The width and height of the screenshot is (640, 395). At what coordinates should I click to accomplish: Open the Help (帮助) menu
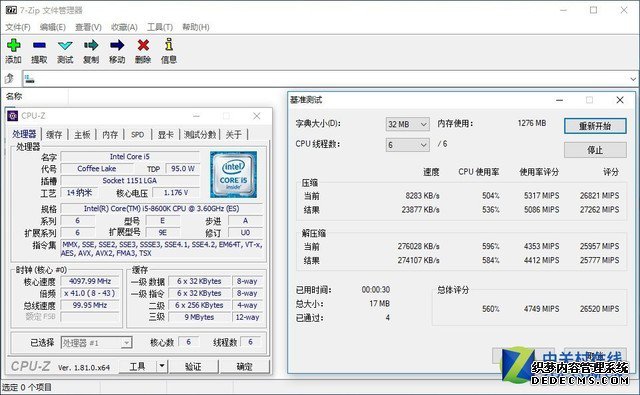196,27
